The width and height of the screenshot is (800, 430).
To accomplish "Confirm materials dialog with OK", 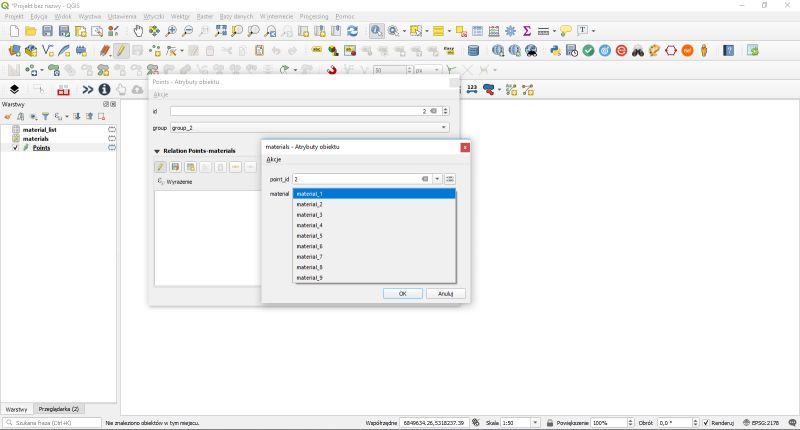I will tap(403, 293).
